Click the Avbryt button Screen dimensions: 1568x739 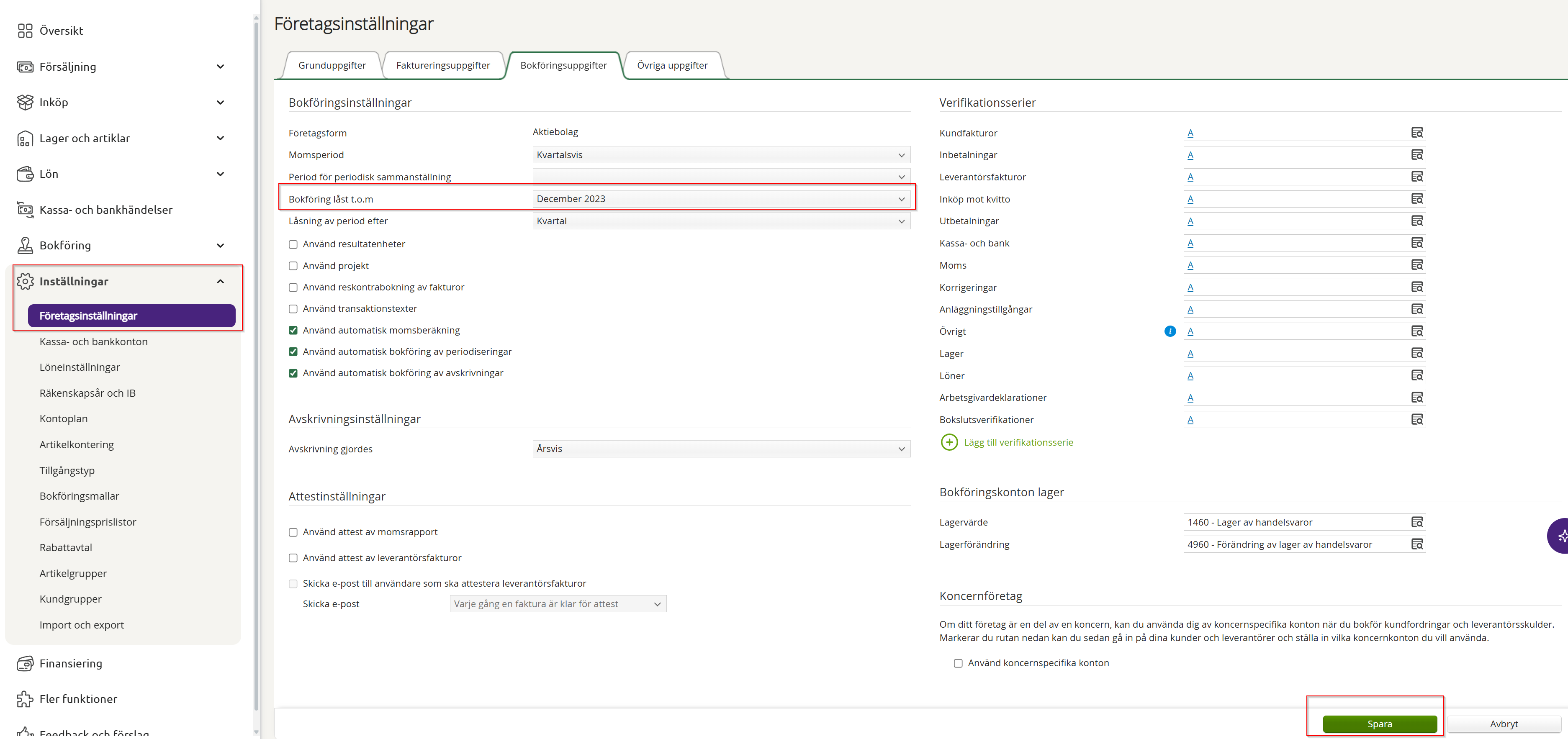point(1504,724)
